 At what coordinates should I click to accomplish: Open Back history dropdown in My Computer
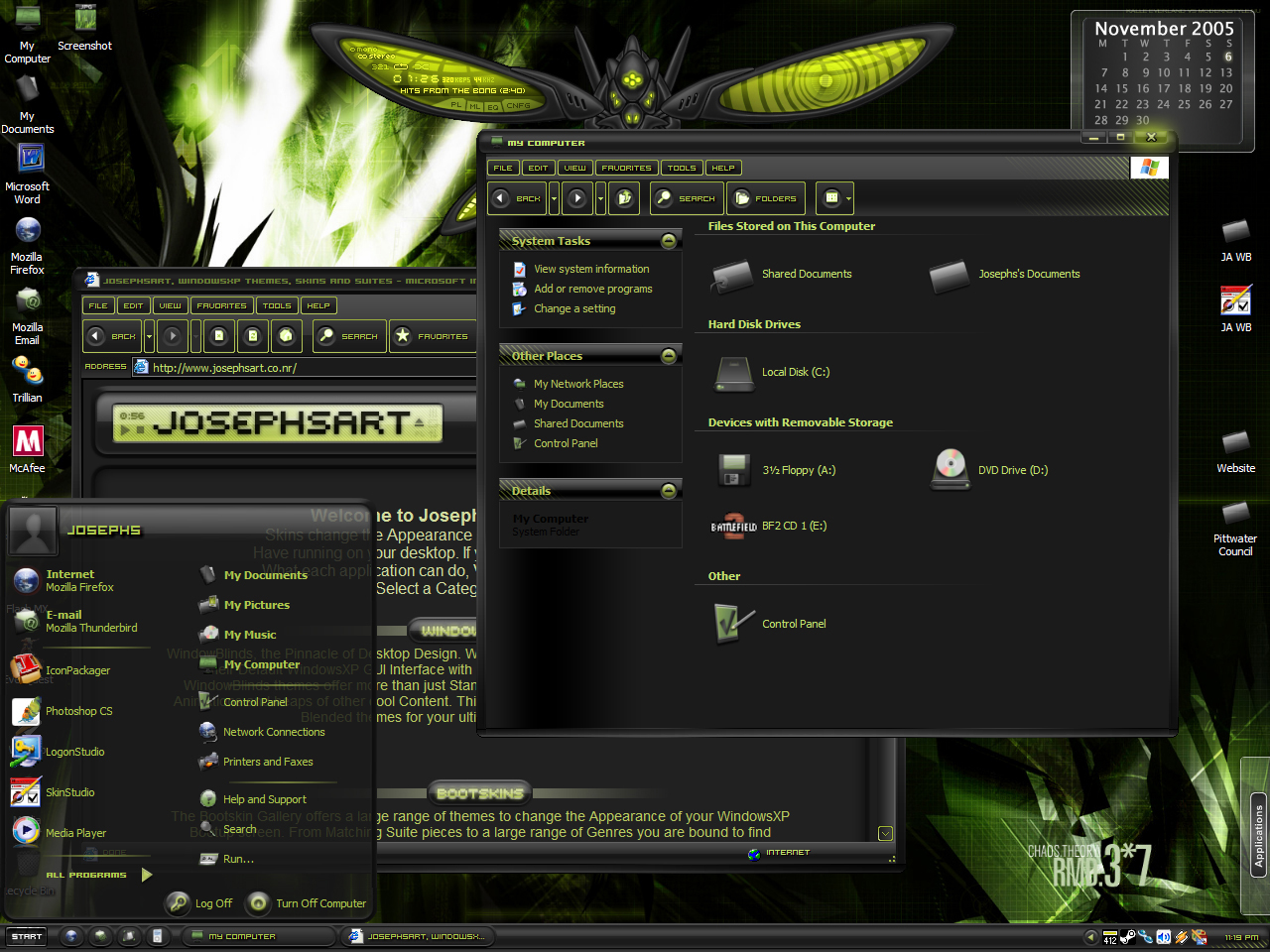(x=554, y=198)
